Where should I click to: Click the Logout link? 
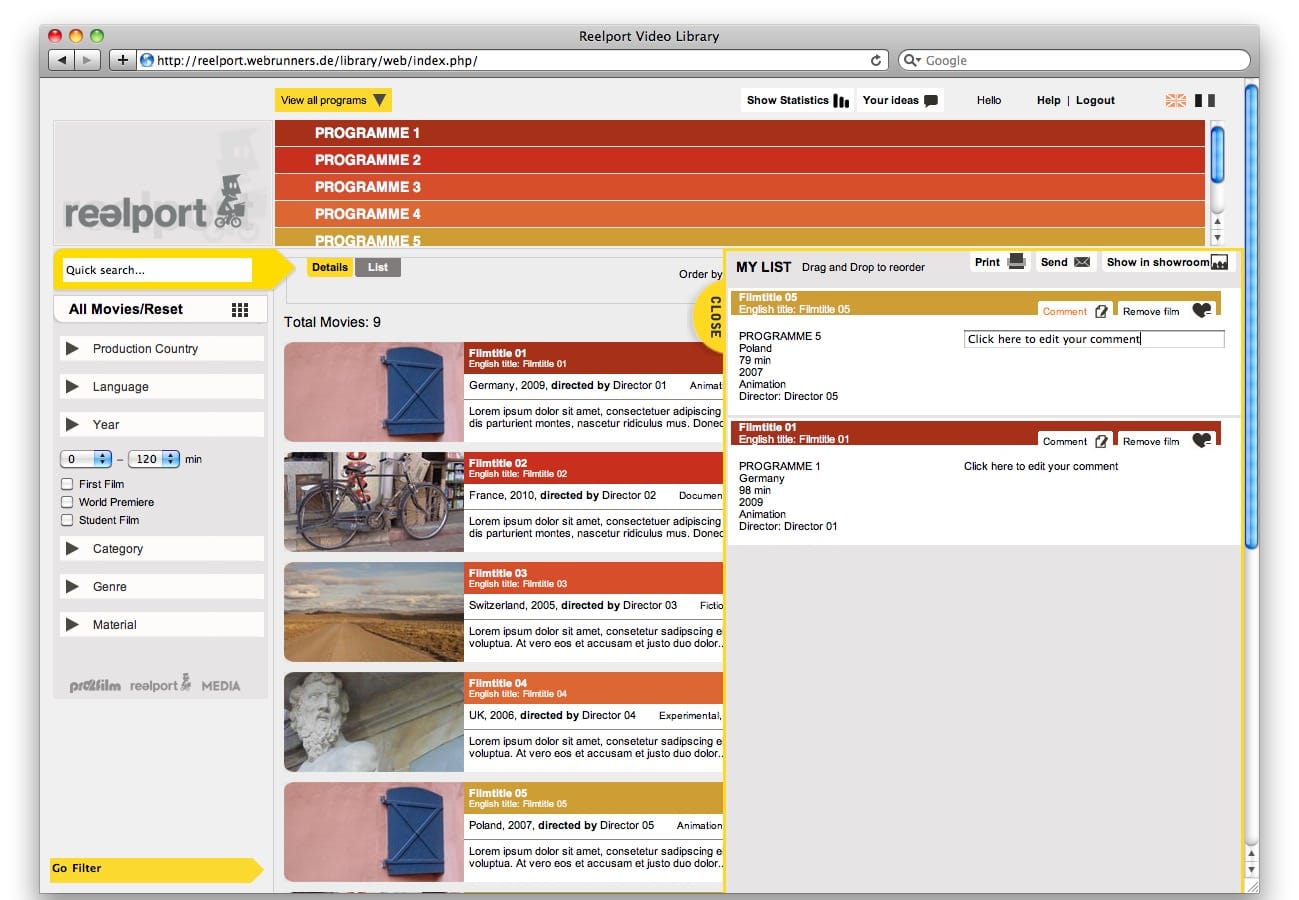pos(1095,100)
